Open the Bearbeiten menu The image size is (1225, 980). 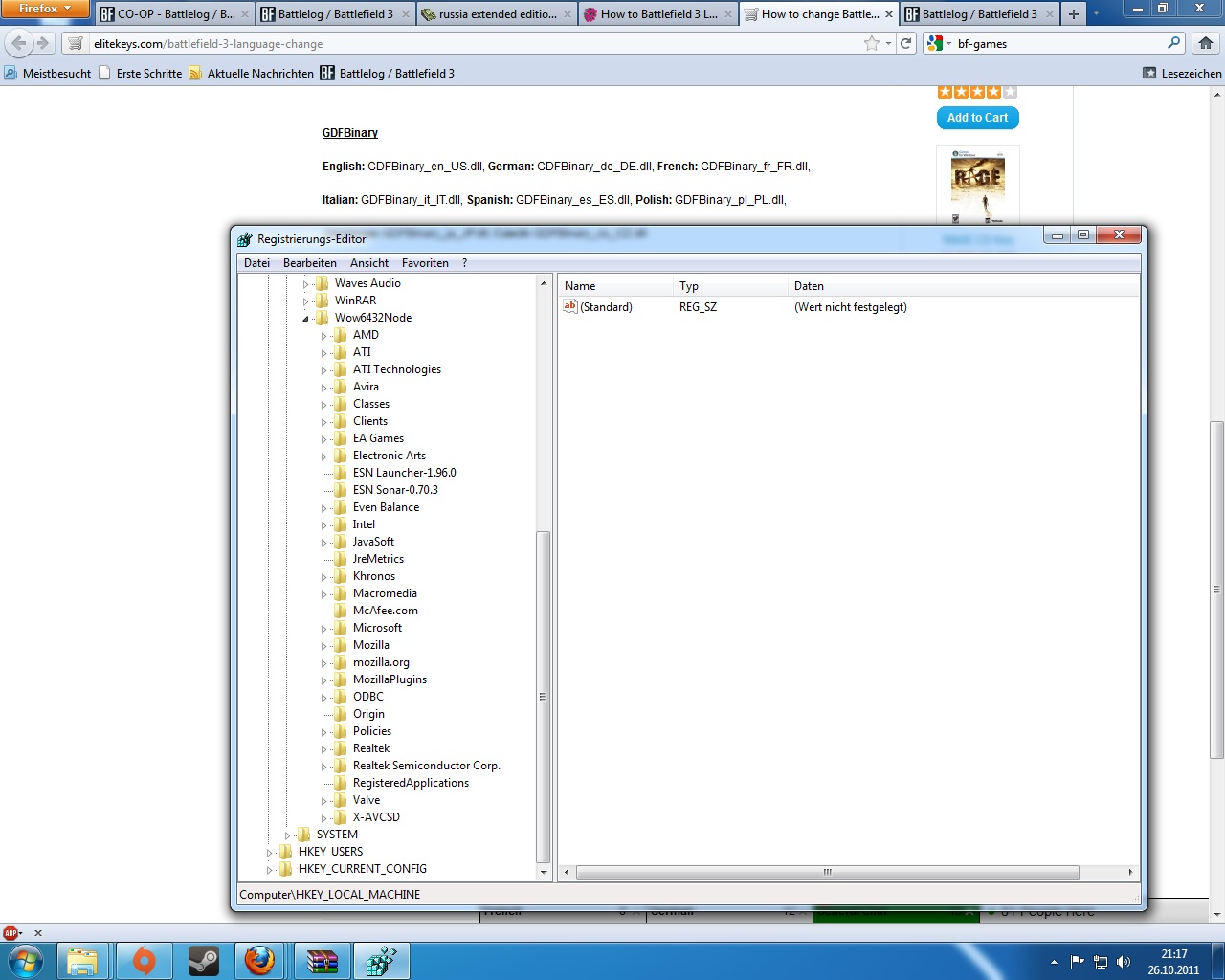[x=309, y=263]
